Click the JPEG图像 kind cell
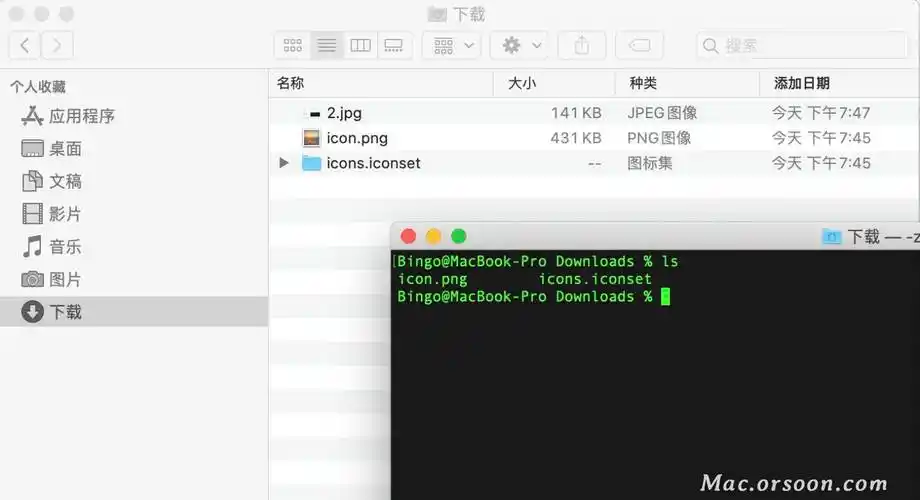 (x=662, y=113)
